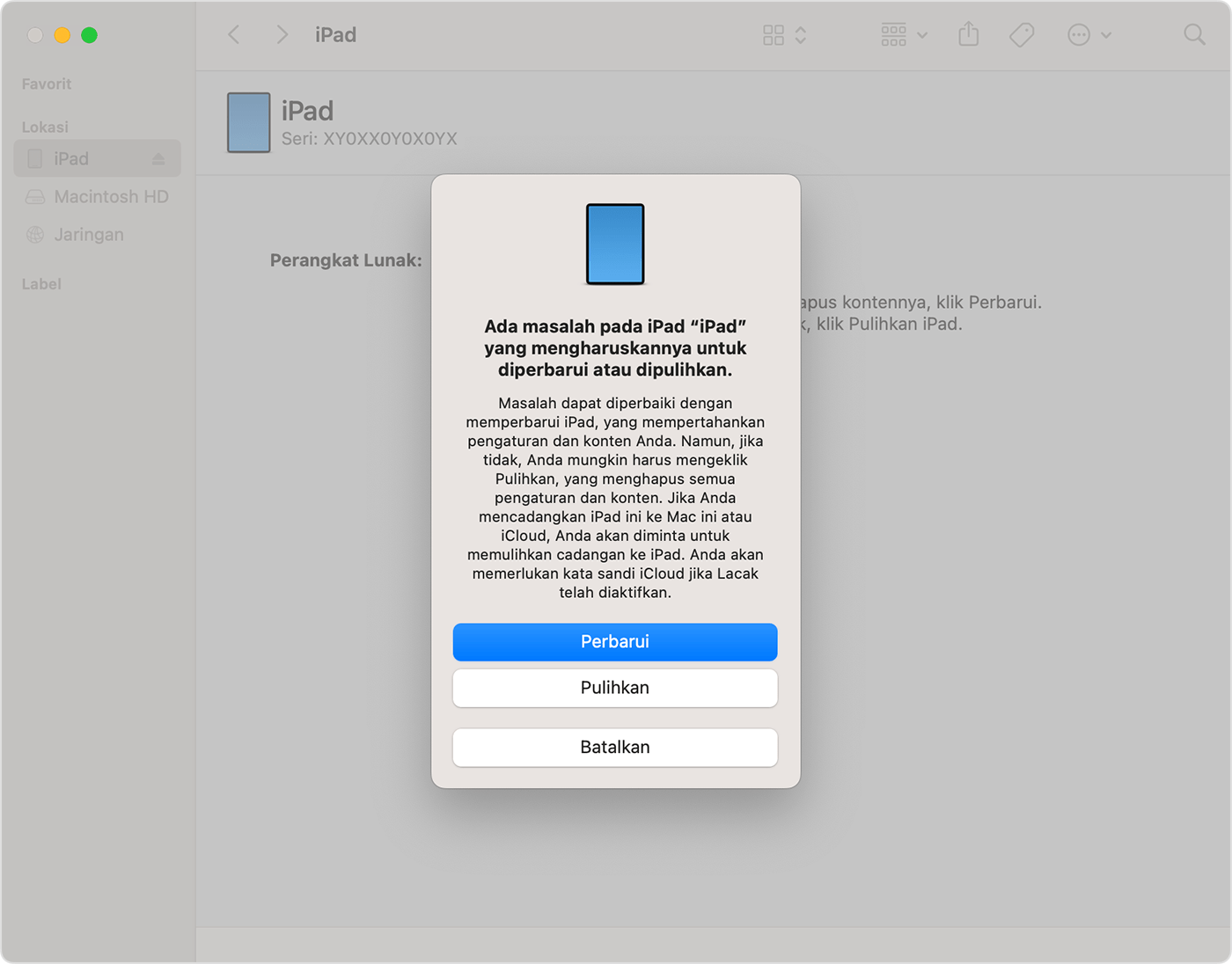This screenshot has height=964, width=1232.
Task: Click the Label sidebar heading
Action: pos(41,284)
